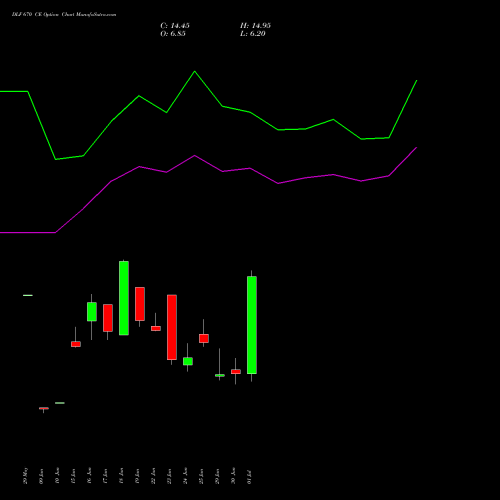This screenshot has height=500, width=500.
Task: Click the "29 May" date axis label
Action: coord(26,476)
